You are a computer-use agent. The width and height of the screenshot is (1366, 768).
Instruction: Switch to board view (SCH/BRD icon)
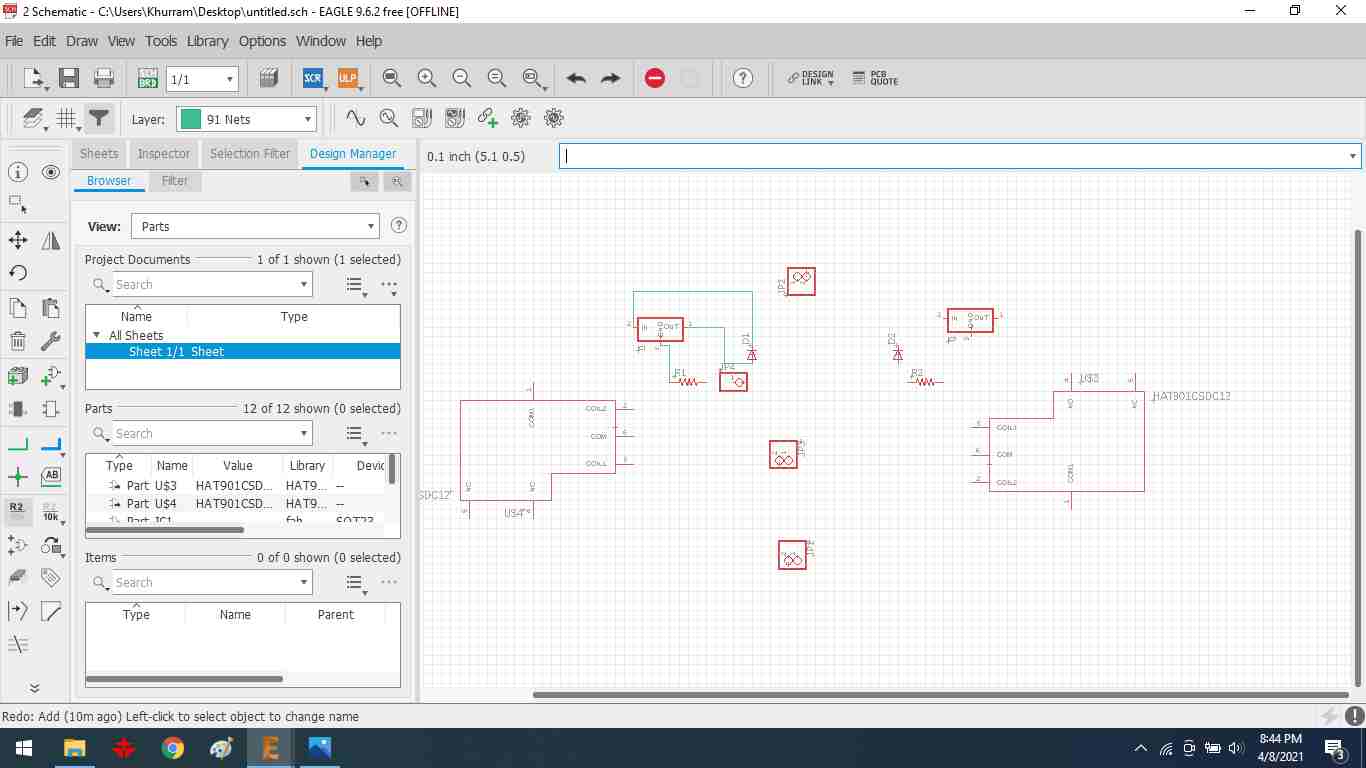(147, 78)
